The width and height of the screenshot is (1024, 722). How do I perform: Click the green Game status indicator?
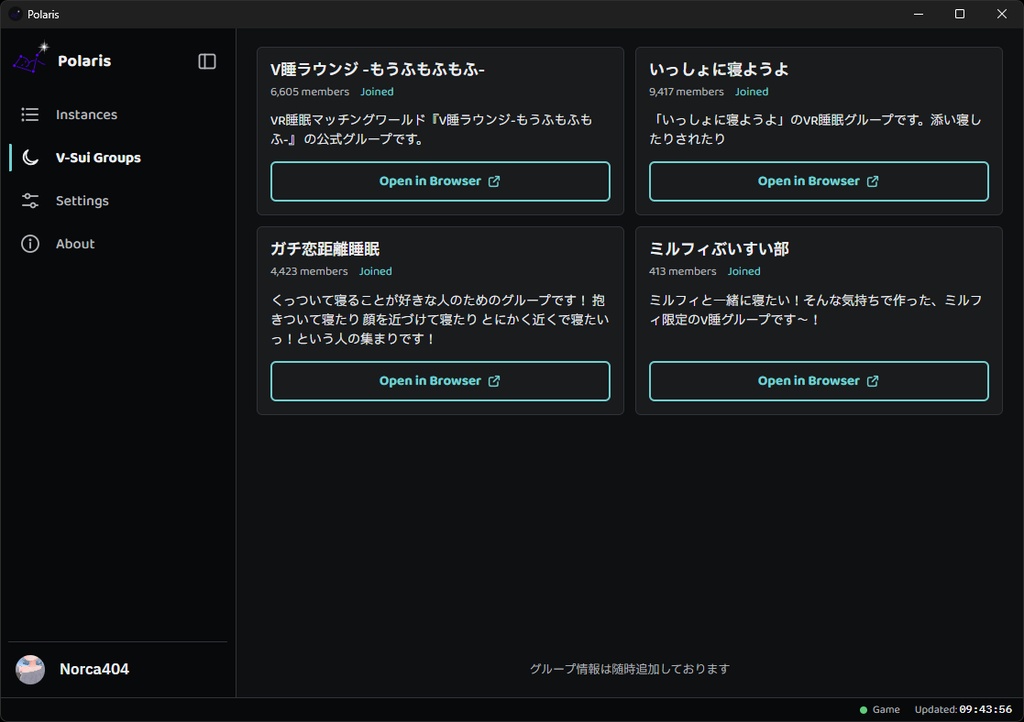pos(863,710)
